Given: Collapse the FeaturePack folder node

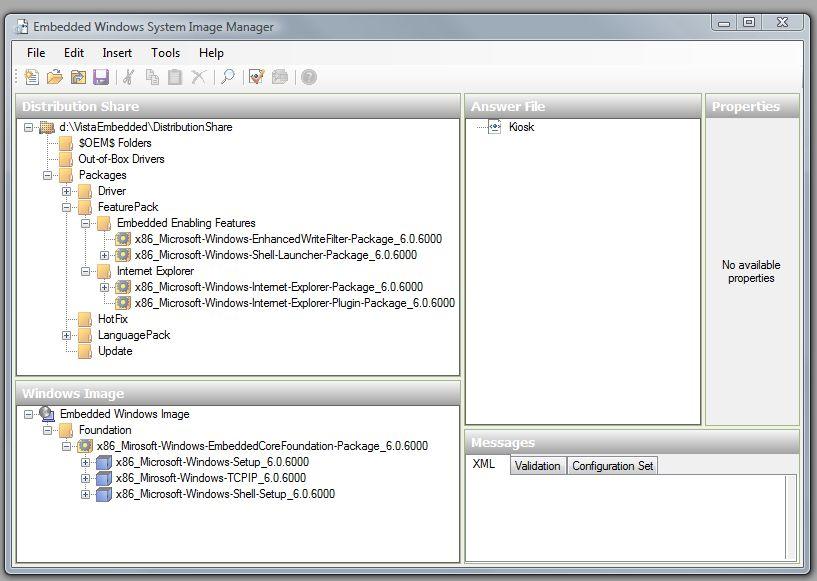Looking at the screenshot, I should pos(66,207).
